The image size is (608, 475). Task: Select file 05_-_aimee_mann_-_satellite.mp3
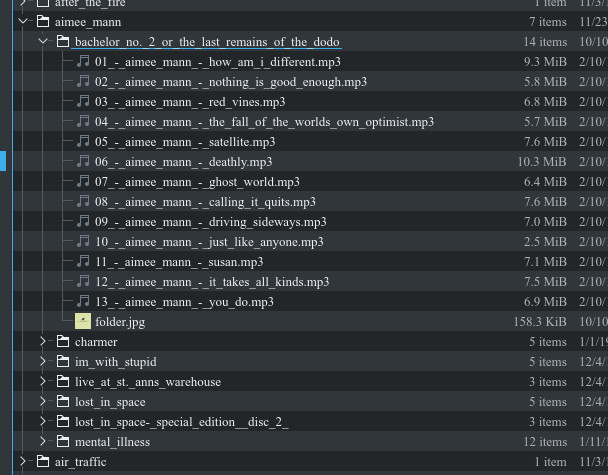click(x=185, y=142)
